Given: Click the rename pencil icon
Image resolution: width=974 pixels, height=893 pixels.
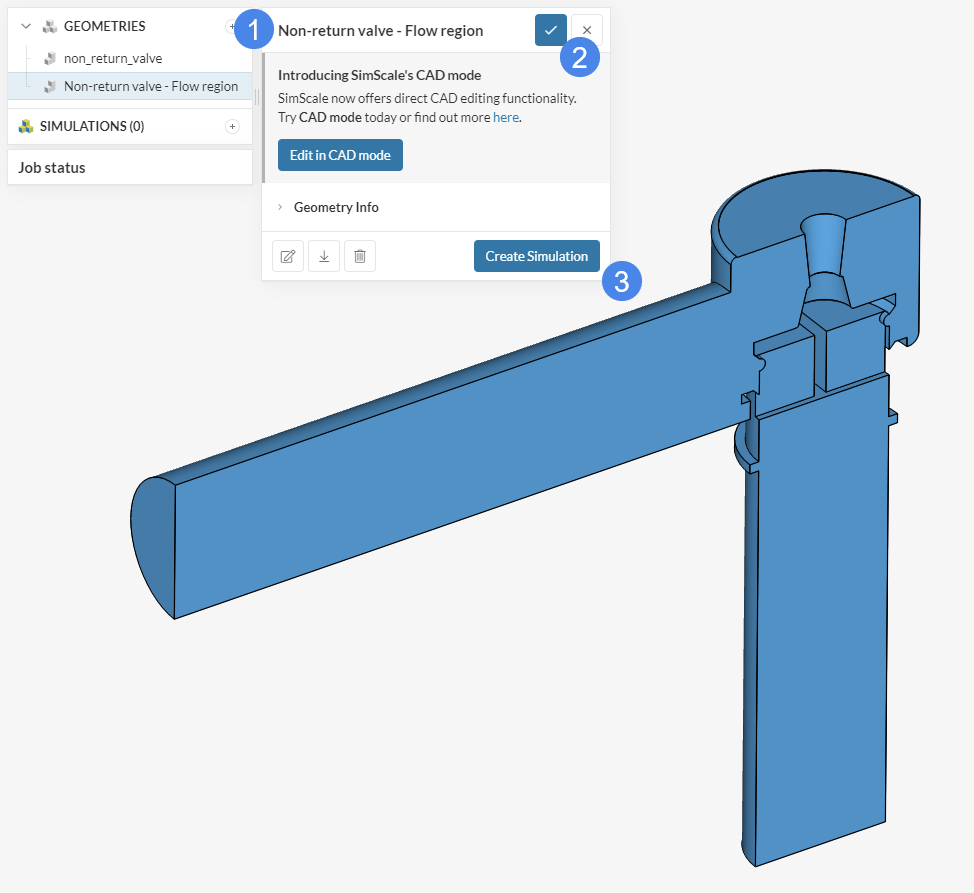Looking at the screenshot, I should point(288,256).
